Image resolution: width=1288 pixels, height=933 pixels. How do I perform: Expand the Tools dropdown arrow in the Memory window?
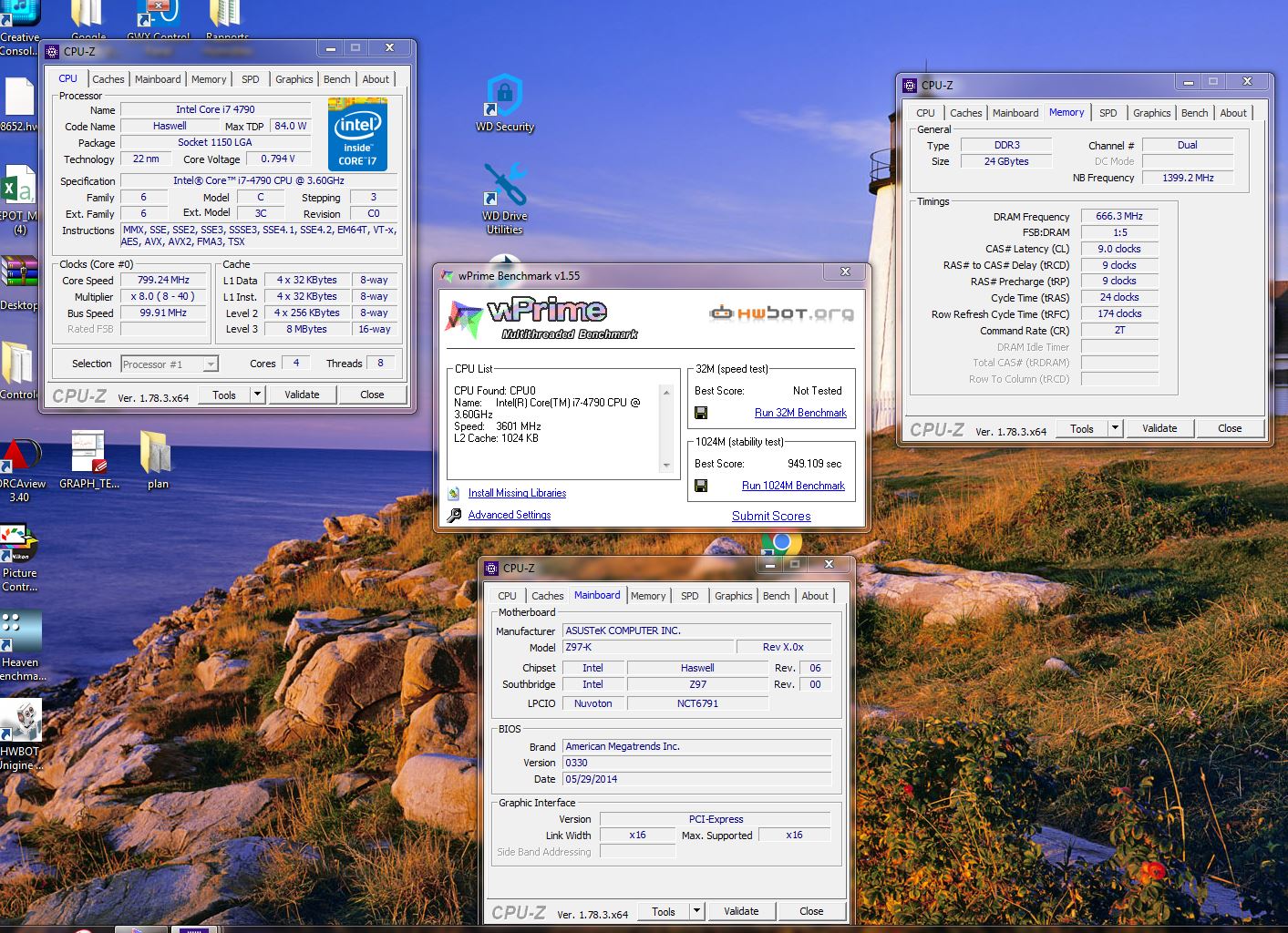click(x=1115, y=428)
